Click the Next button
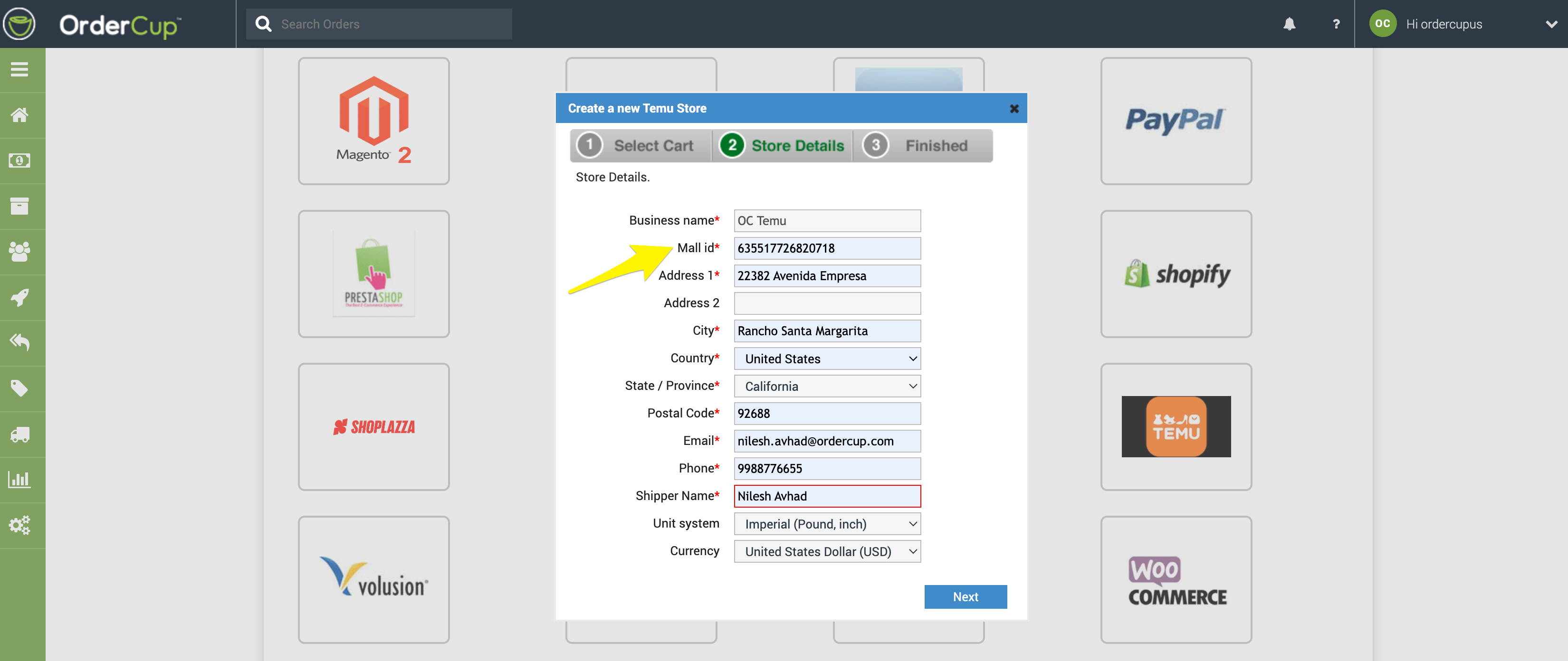The width and height of the screenshot is (1568, 661). [965, 596]
